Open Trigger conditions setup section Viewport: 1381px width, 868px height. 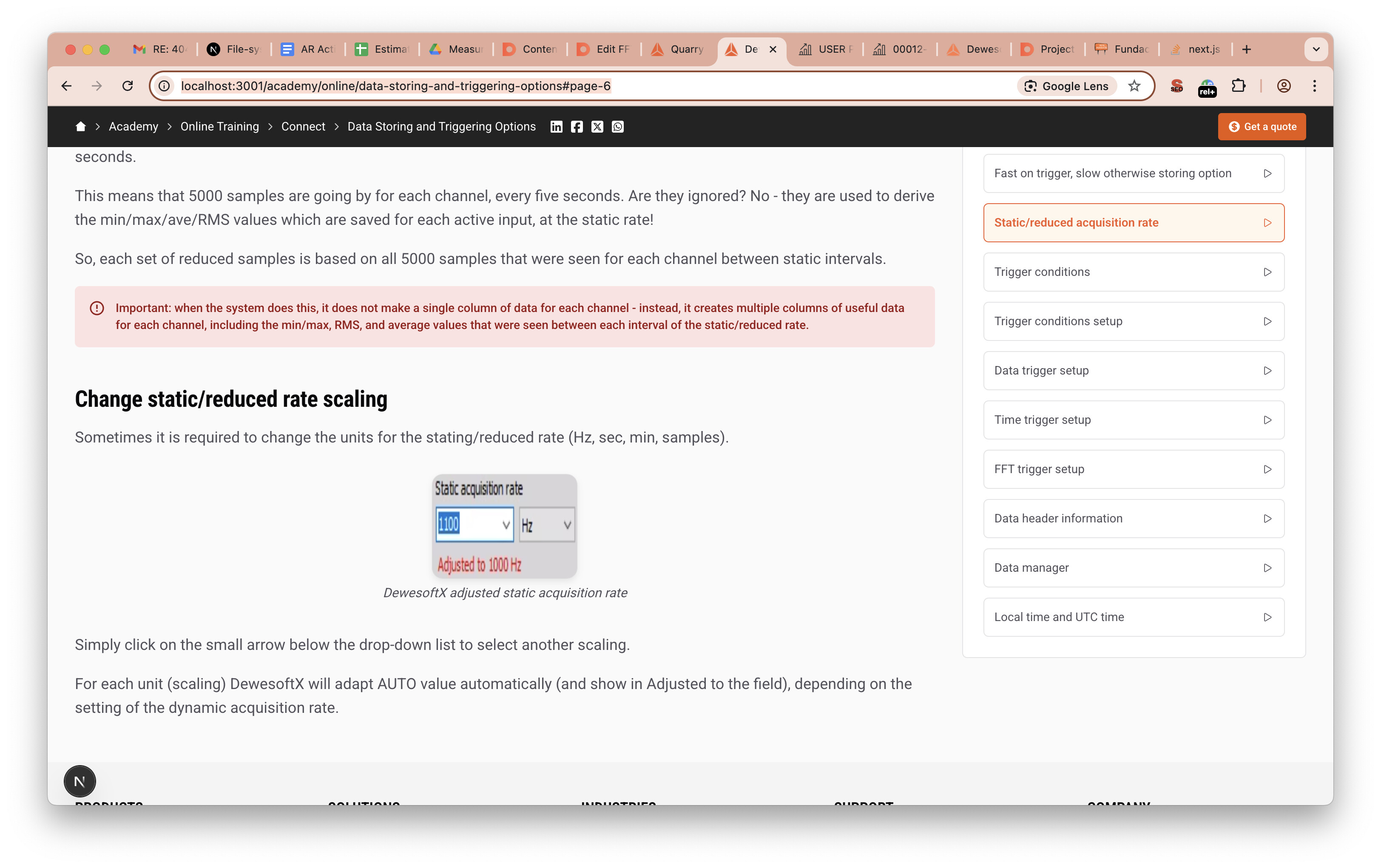(1133, 321)
